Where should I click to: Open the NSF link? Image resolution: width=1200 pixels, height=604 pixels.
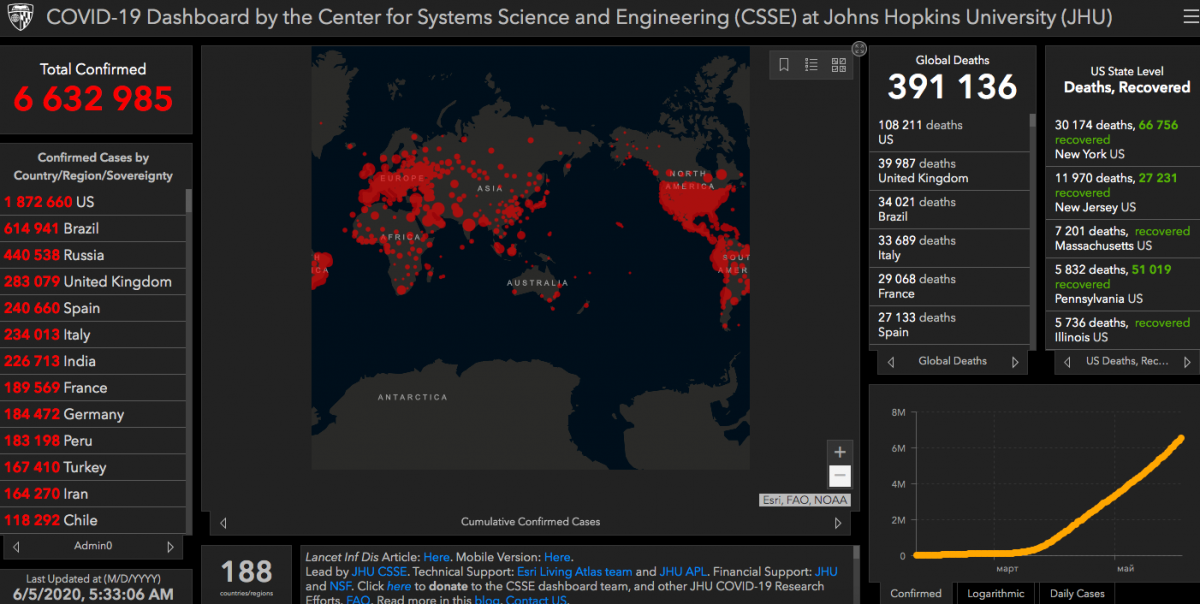342,586
